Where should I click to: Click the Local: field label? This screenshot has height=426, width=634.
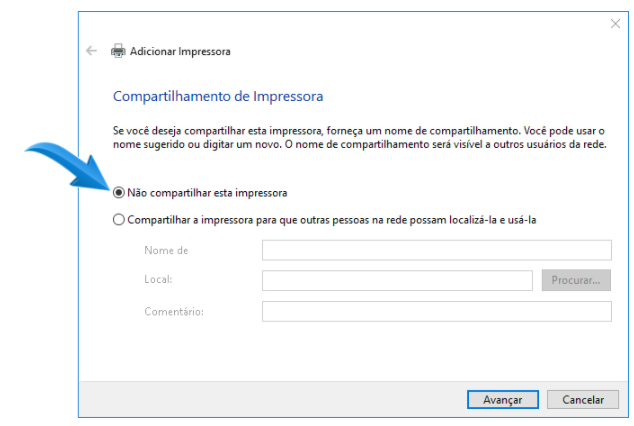click(x=158, y=279)
